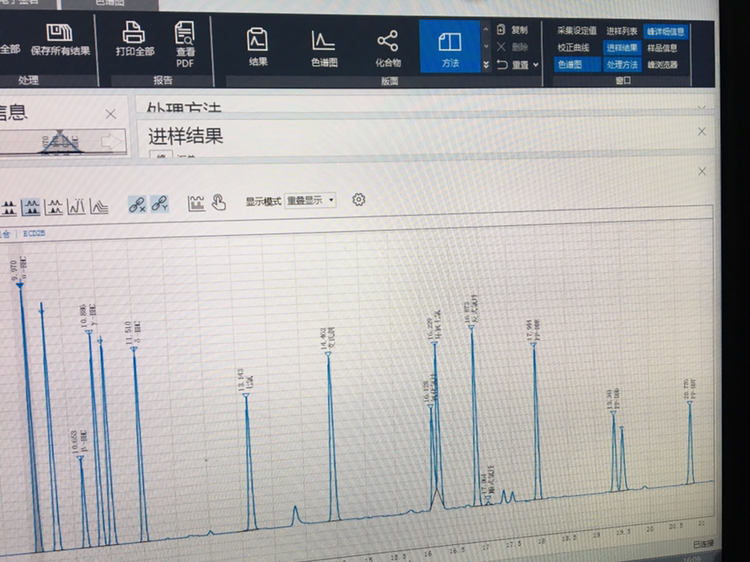This screenshot has height=562, width=750.
Task: Click the chromatogram overview bars icon
Action: point(196,203)
